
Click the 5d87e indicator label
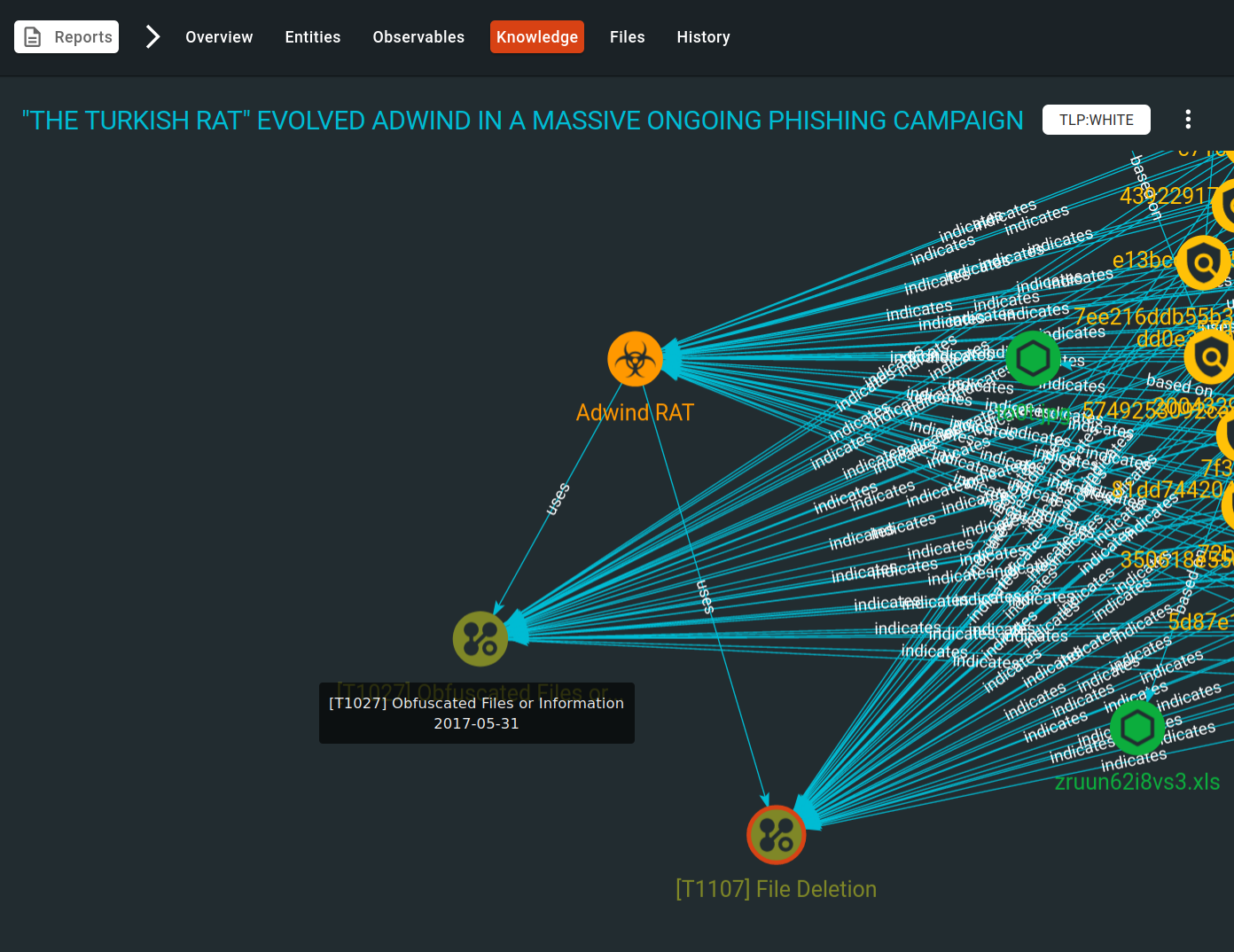pos(1200,622)
